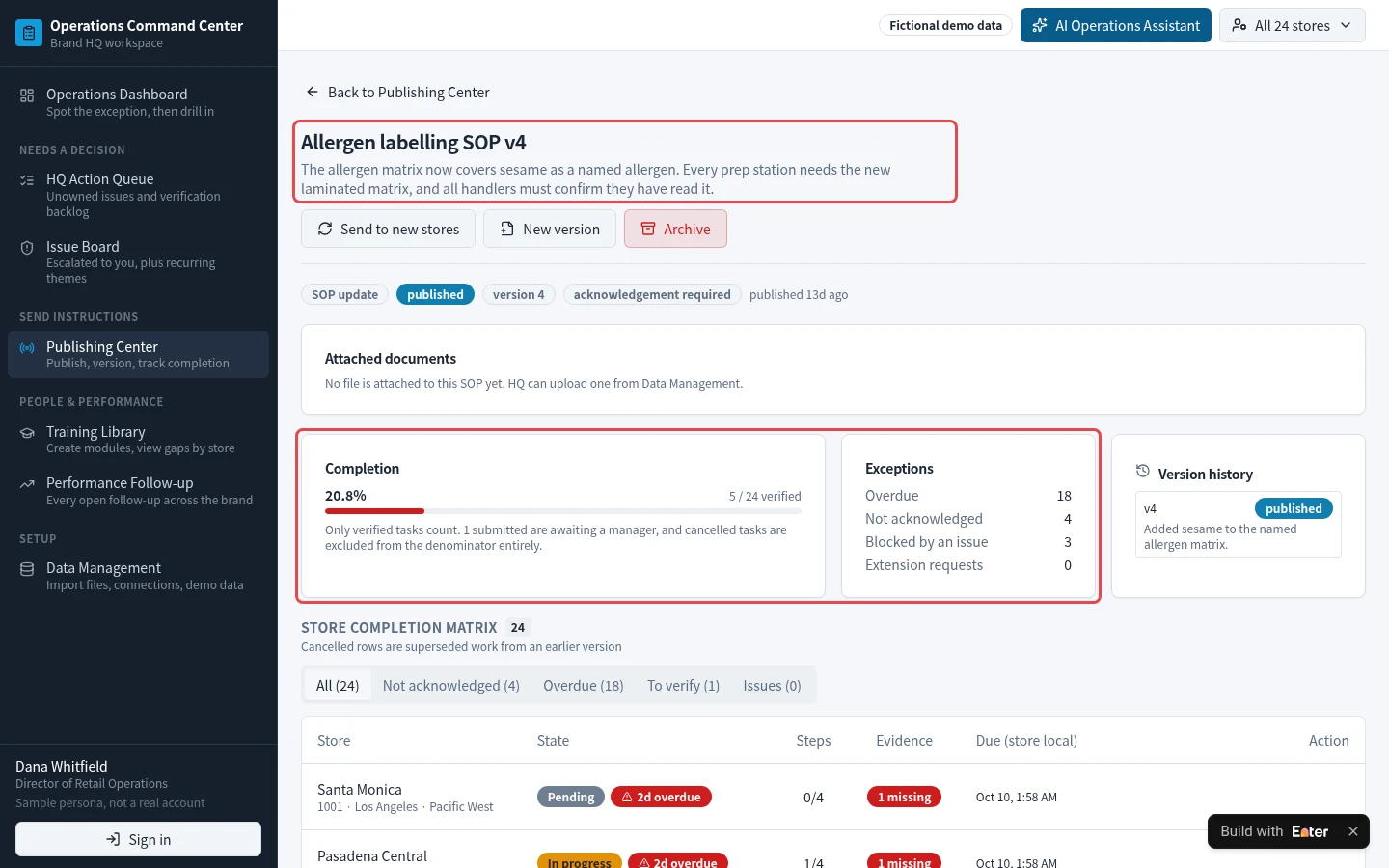
Task: Click the completion progress bar
Action: click(x=563, y=511)
